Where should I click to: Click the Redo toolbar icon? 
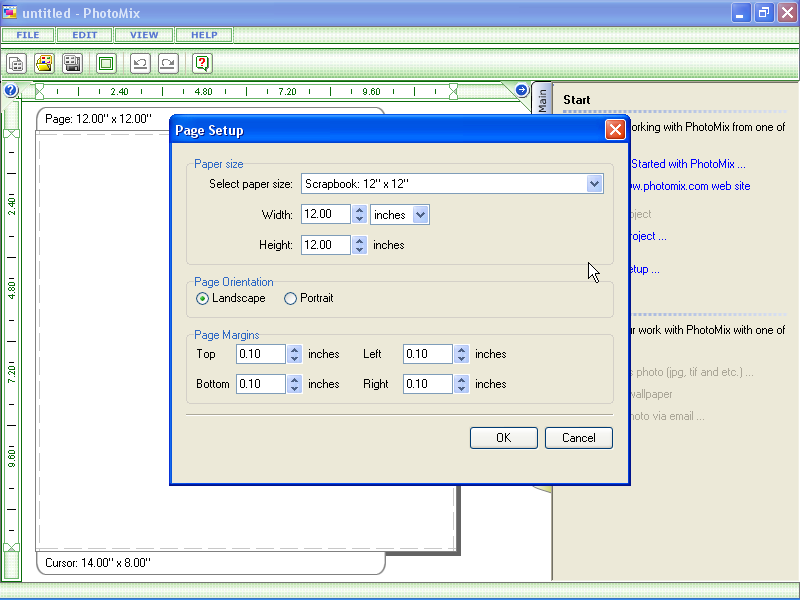(x=168, y=64)
